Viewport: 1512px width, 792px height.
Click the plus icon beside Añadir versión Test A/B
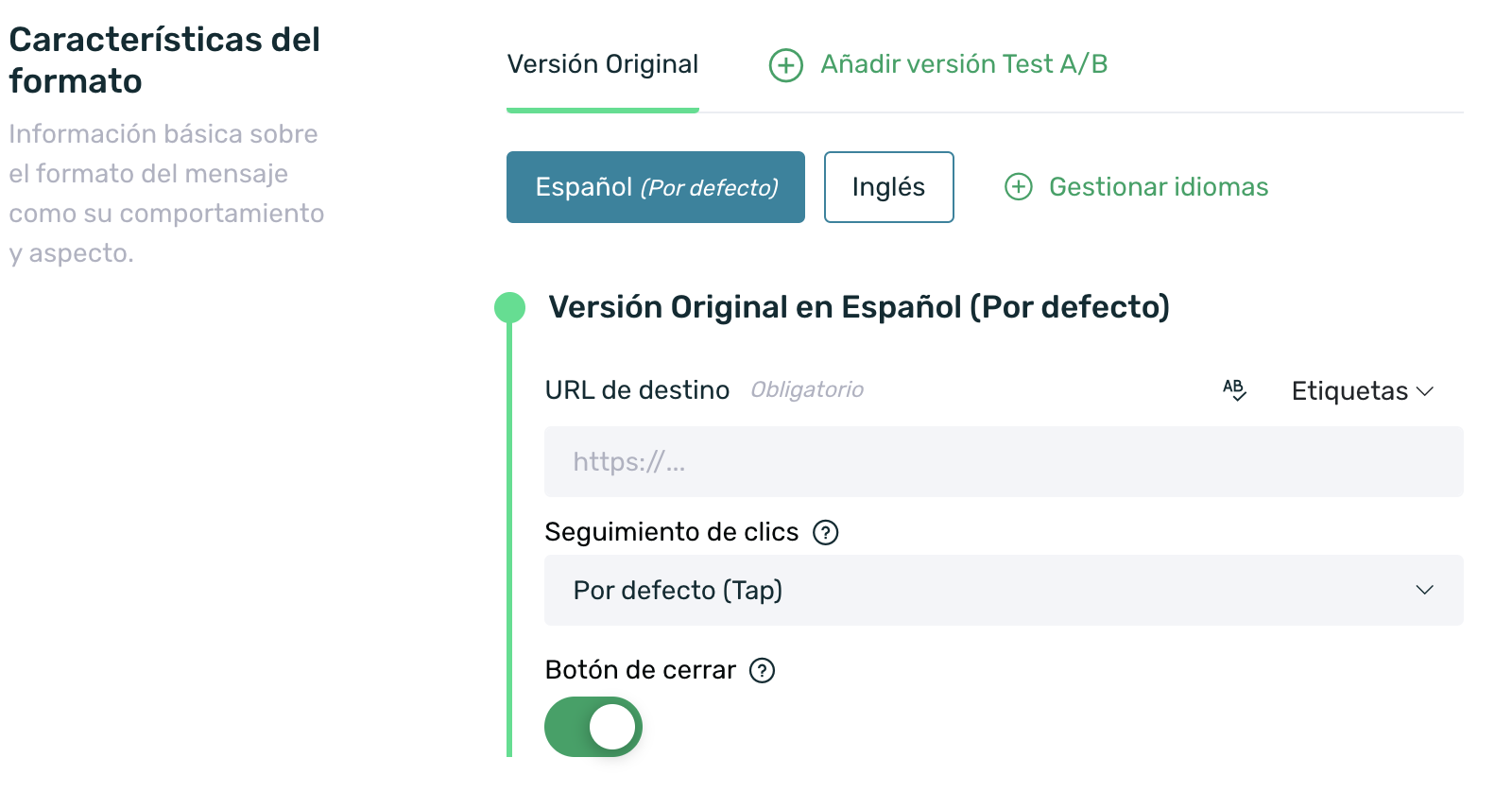(785, 65)
